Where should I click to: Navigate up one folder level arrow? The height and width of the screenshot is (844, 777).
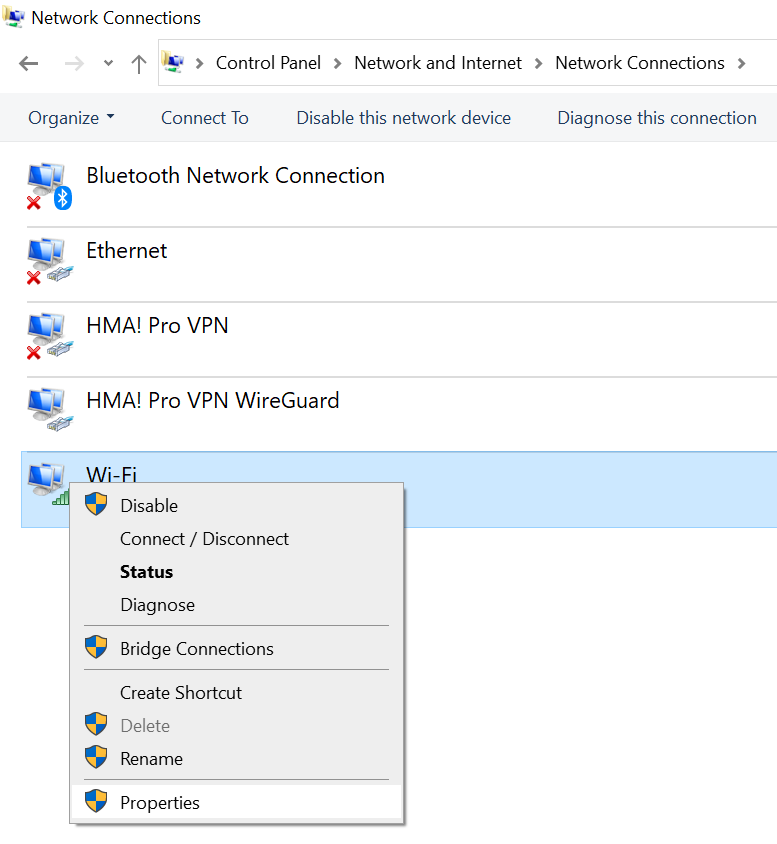click(139, 63)
